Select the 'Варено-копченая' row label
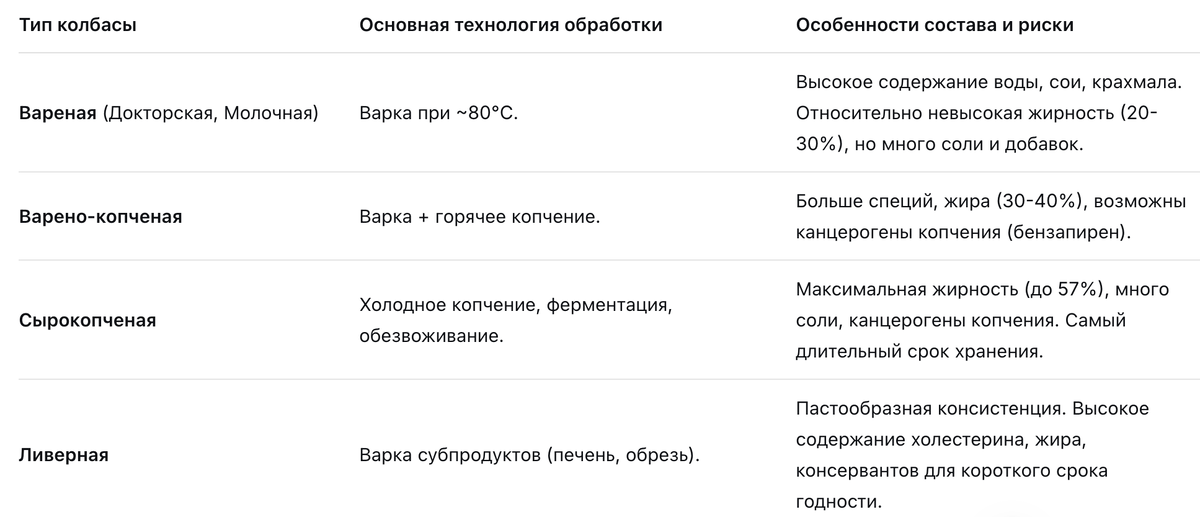This screenshot has height=517, width=1200. 101,216
